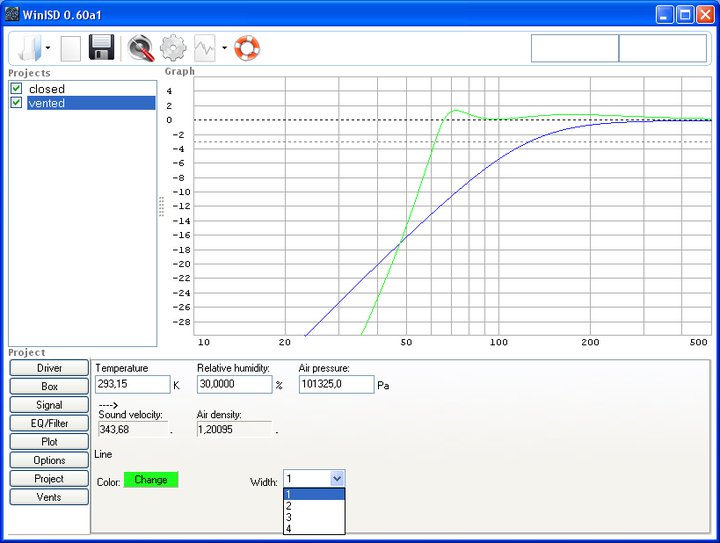Toggle the vented project checkbox
The height and width of the screenshot is (543, 720).
pos(16,103)
